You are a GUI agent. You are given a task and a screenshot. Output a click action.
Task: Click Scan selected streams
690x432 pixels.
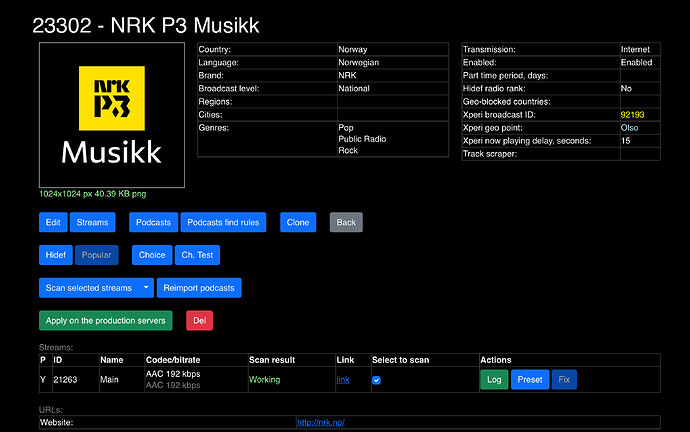[88, 288]
